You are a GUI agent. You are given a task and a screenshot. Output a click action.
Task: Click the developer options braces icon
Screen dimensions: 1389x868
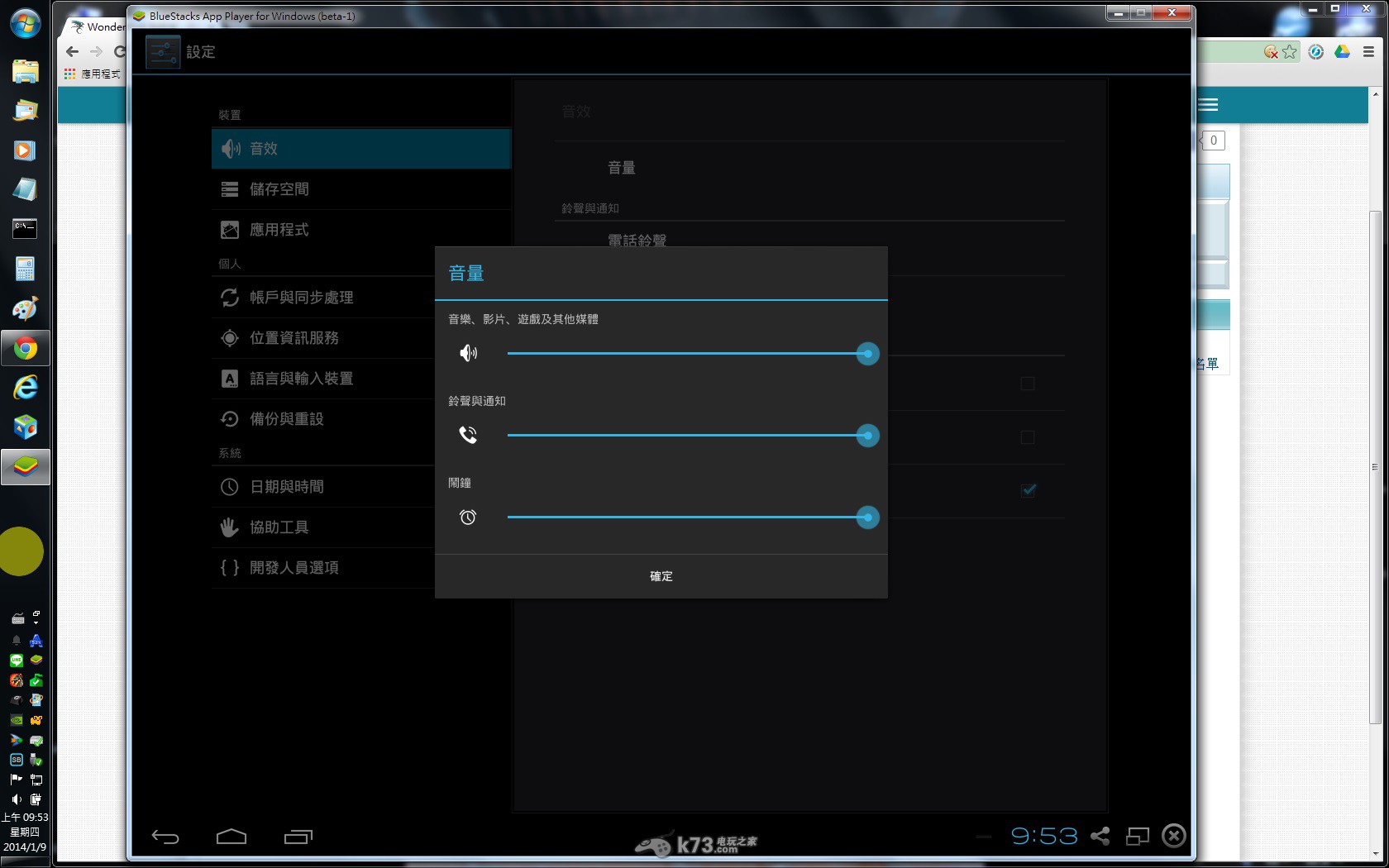[x=230, y=568]
